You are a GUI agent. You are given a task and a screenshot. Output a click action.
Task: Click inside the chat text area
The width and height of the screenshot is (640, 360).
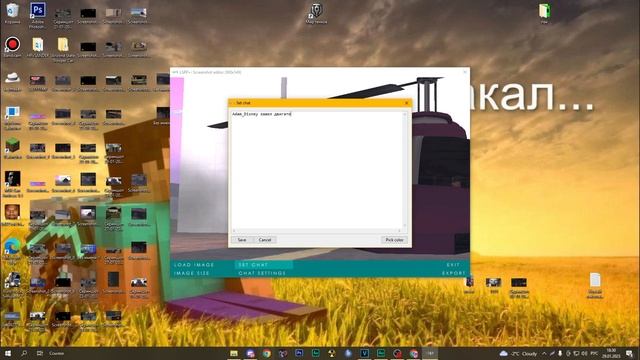317,169
